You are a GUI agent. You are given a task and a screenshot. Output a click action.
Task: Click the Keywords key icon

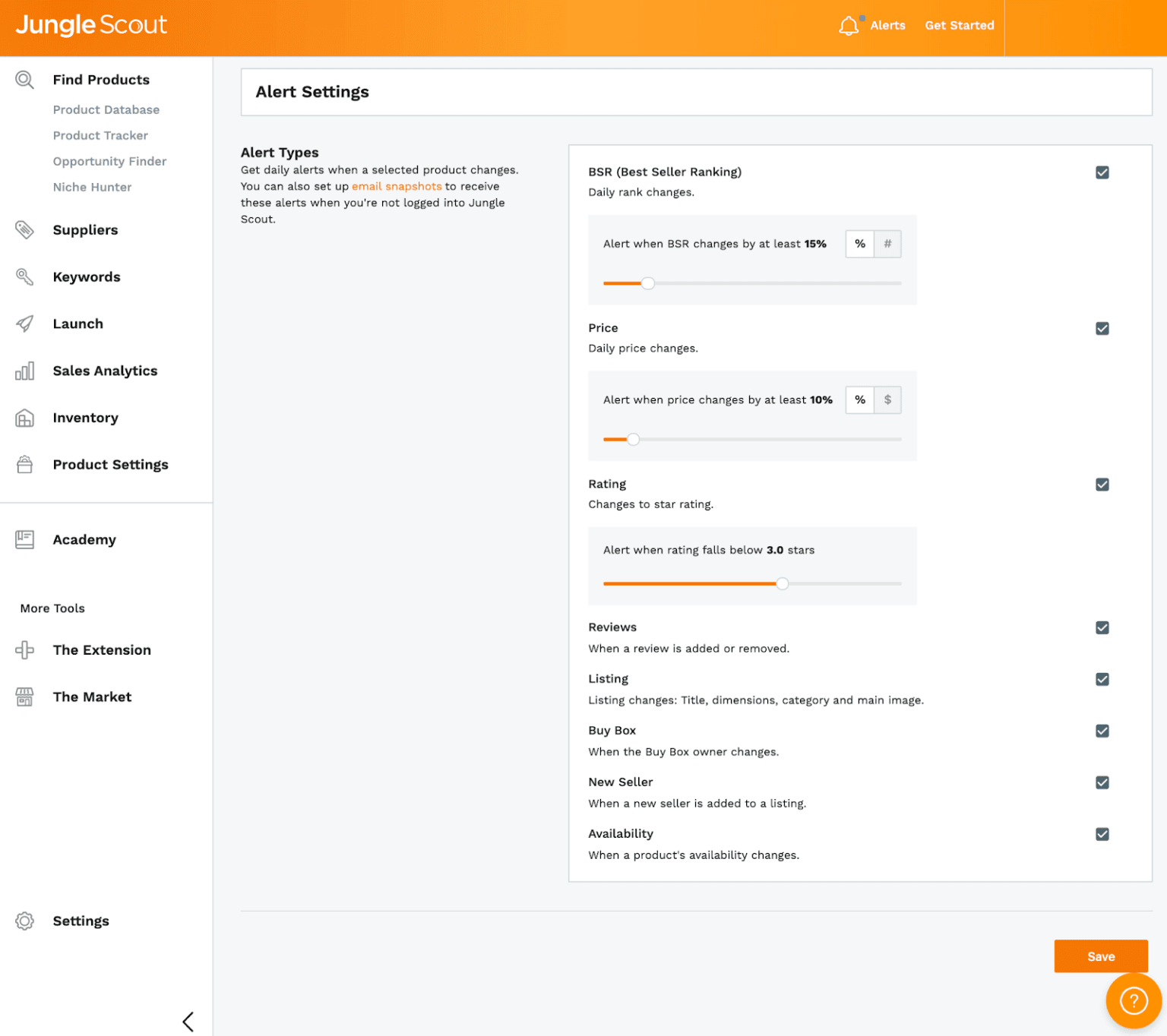point(25,276)
